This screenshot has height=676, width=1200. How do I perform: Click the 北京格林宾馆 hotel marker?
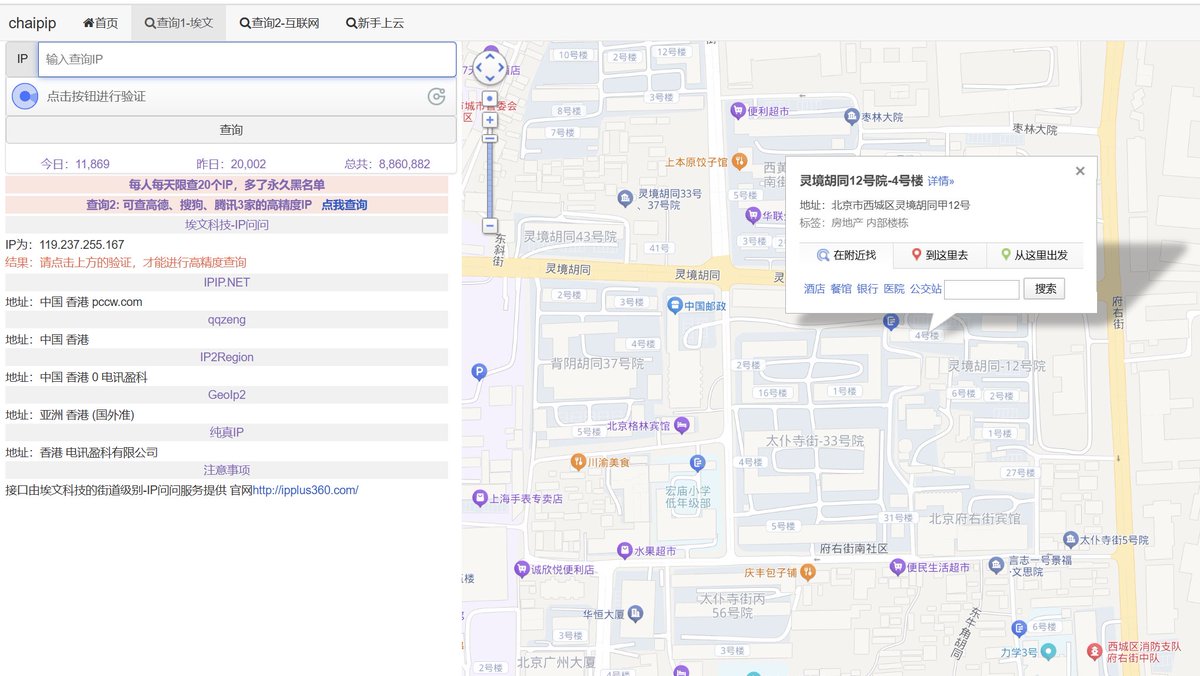(x=682, y=426)
